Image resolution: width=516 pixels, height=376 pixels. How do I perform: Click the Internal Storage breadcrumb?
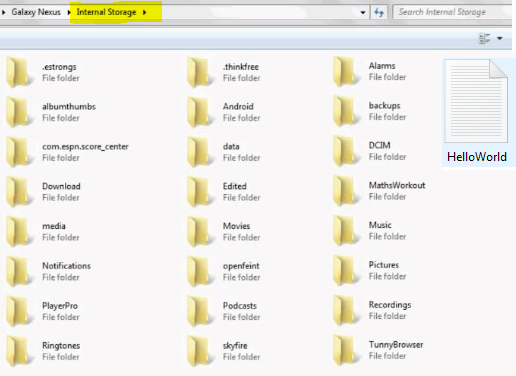point(106,12)
